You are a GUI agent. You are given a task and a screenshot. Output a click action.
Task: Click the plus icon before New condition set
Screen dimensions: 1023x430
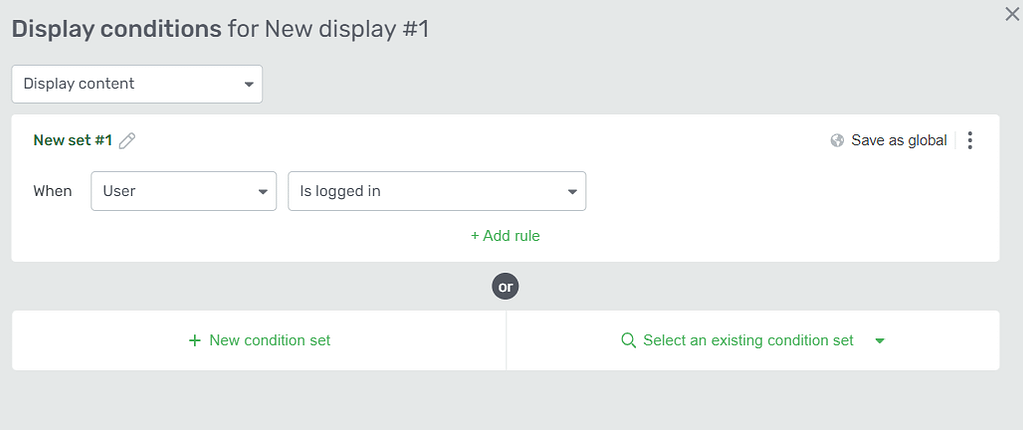tap(195, 341)
